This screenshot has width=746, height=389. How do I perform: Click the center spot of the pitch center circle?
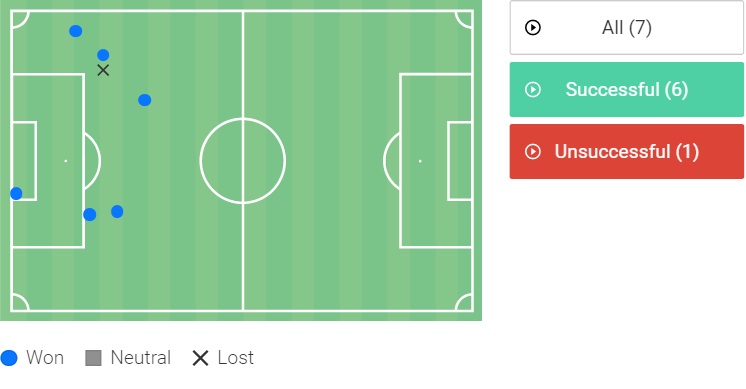point(243,161)
